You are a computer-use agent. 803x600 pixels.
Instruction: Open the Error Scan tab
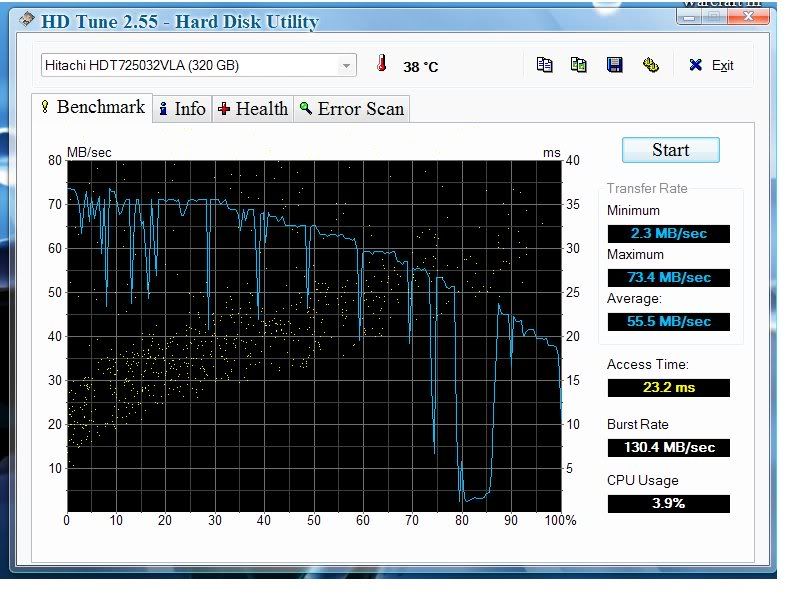pos(352,109)
